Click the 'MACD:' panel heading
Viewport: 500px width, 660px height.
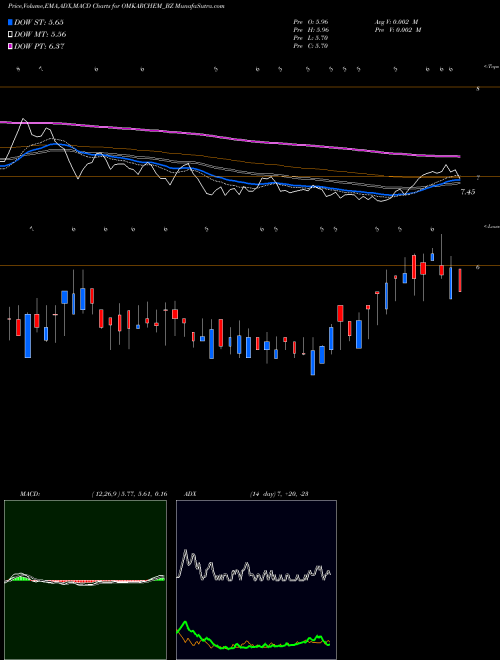tap(30, 494)
